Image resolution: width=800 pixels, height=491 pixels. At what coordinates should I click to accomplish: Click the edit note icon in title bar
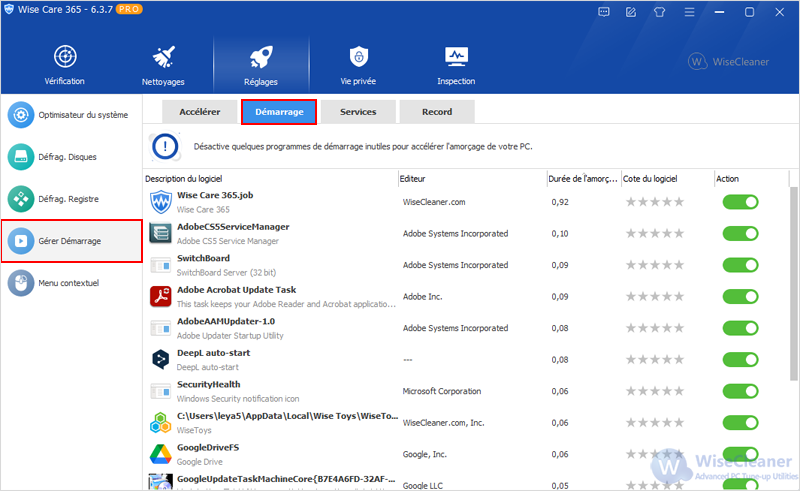(x=631, y=12)
